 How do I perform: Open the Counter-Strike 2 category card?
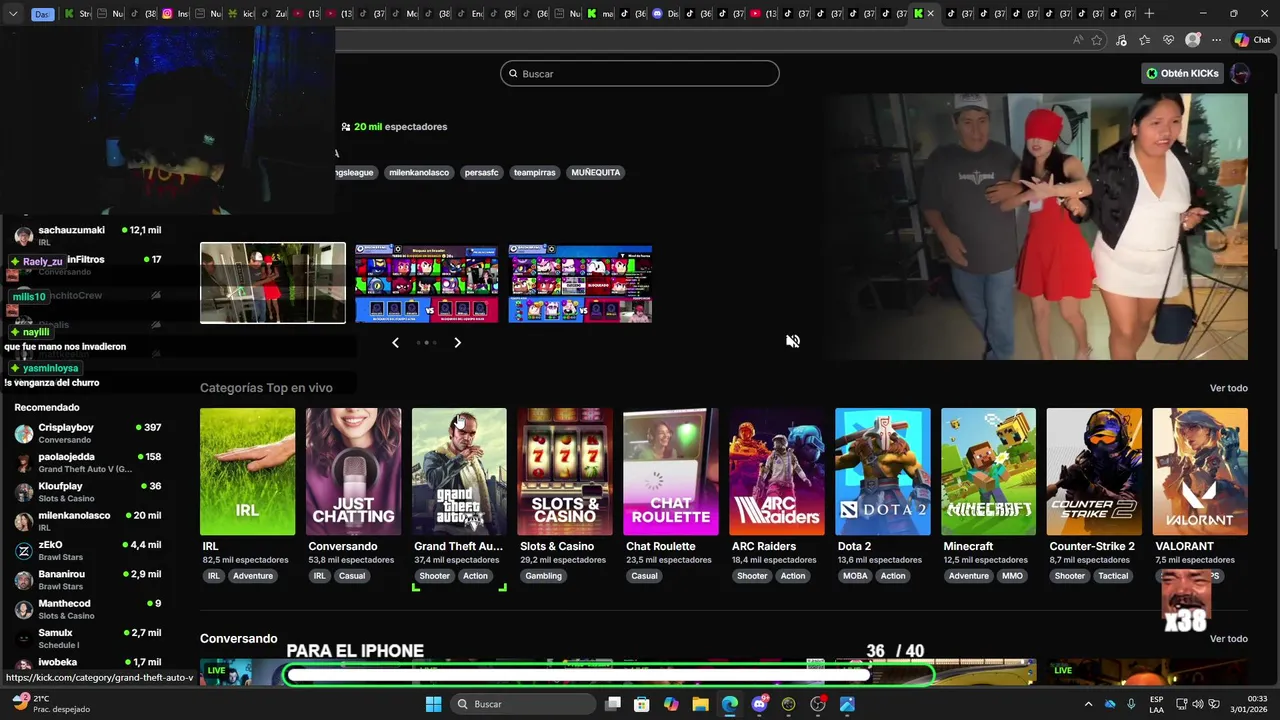pyautogui.click(x=1094, y=472)
